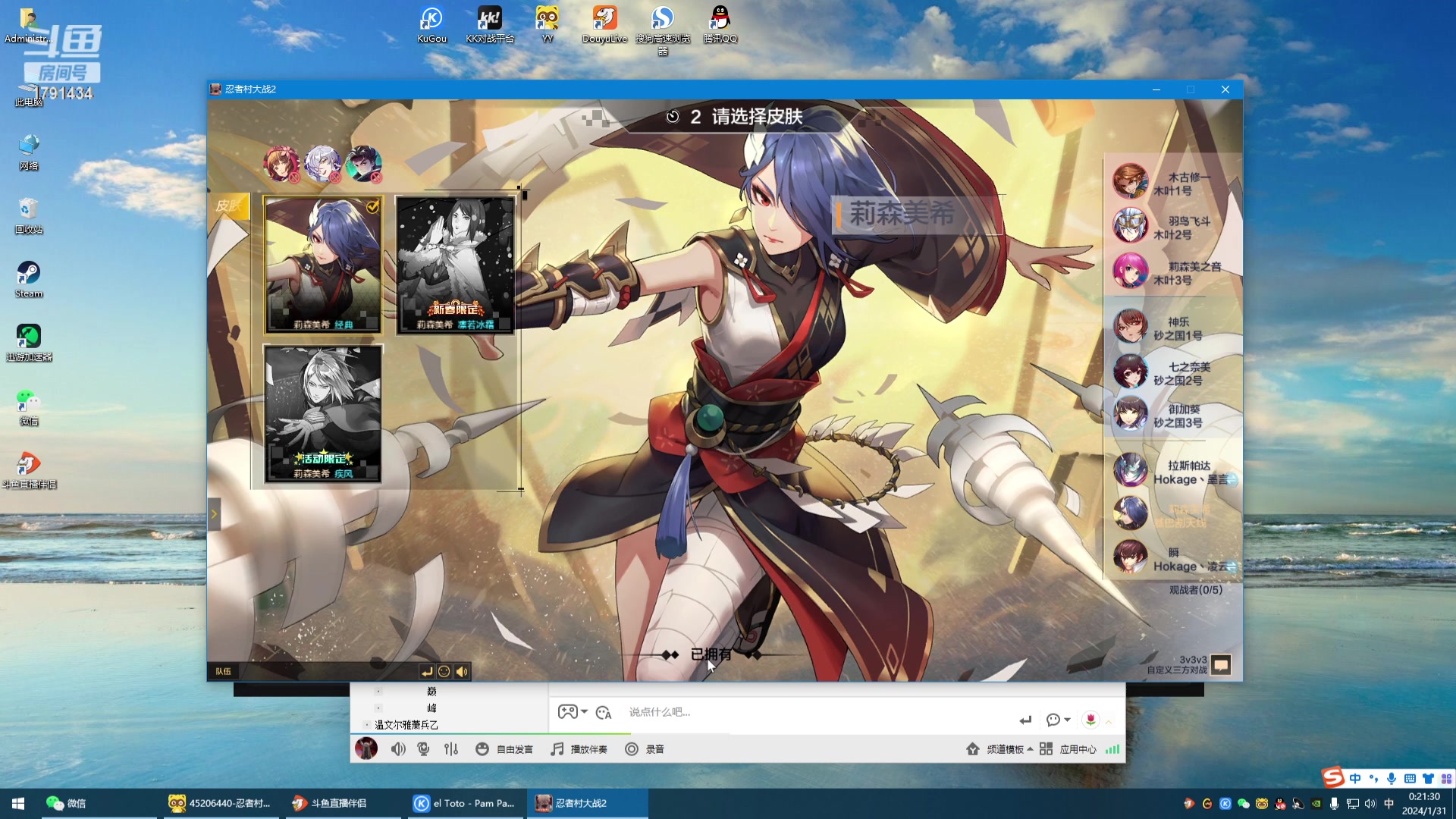
Task: Select player 神乐 砂之国1号
Action: click(x=1172, y=328)
